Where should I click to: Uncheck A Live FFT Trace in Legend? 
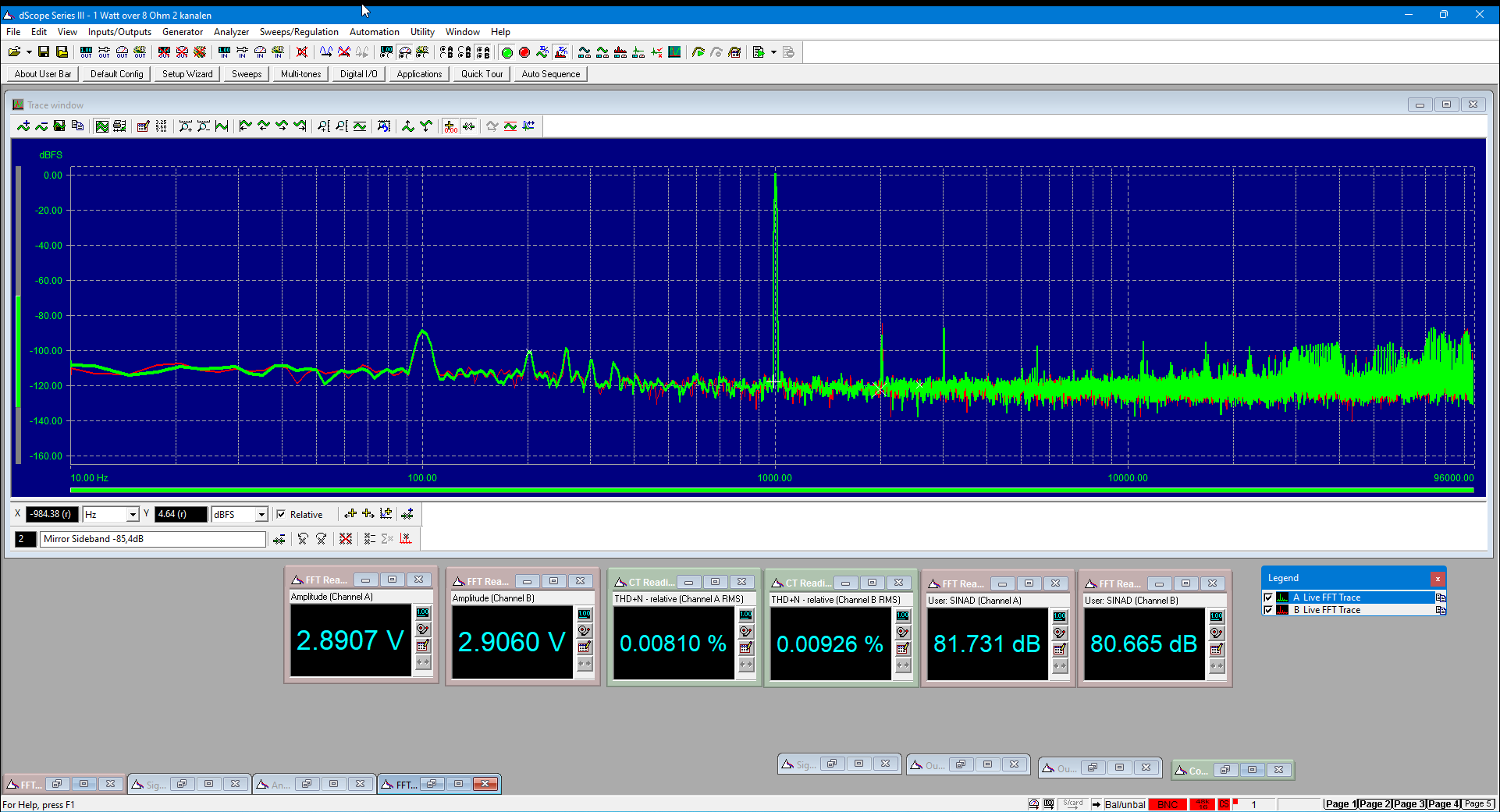[1268, 597]
